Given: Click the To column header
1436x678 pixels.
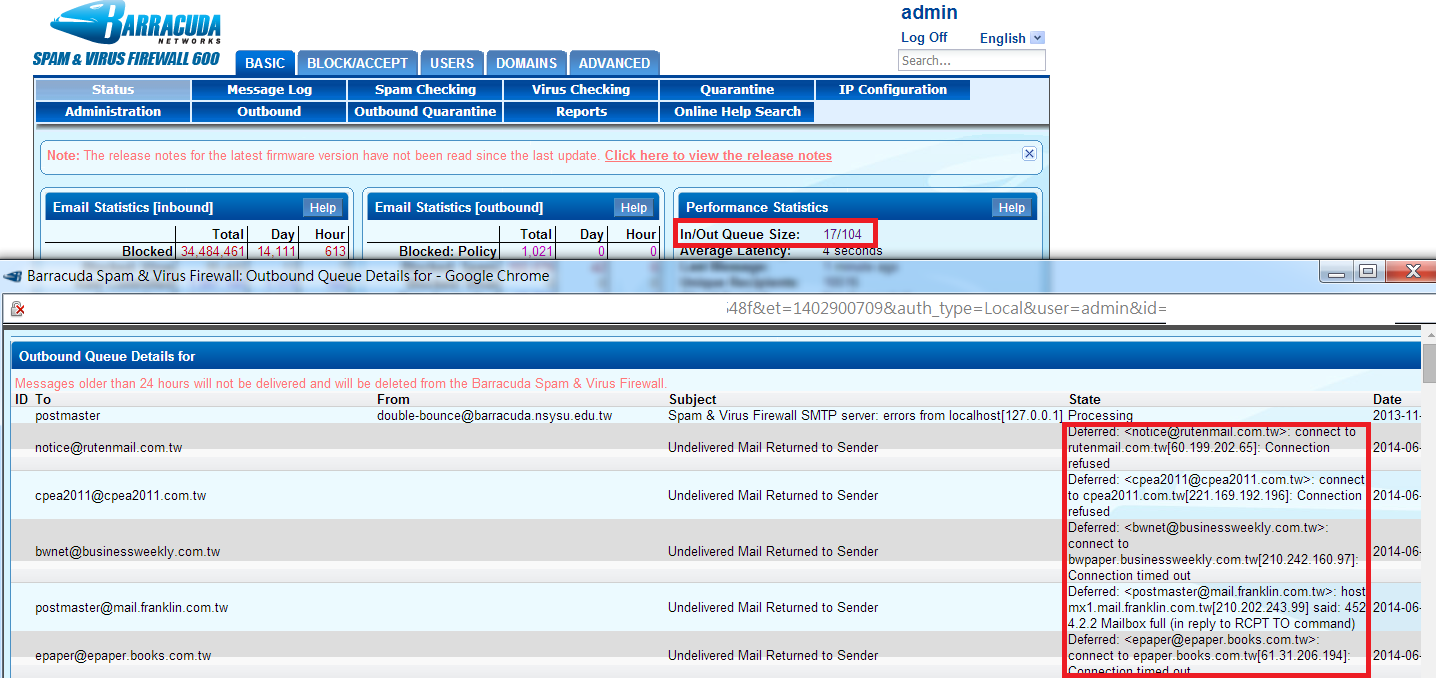Looking at the screenshot, I should pyautogui.click(x=42, y=399).
